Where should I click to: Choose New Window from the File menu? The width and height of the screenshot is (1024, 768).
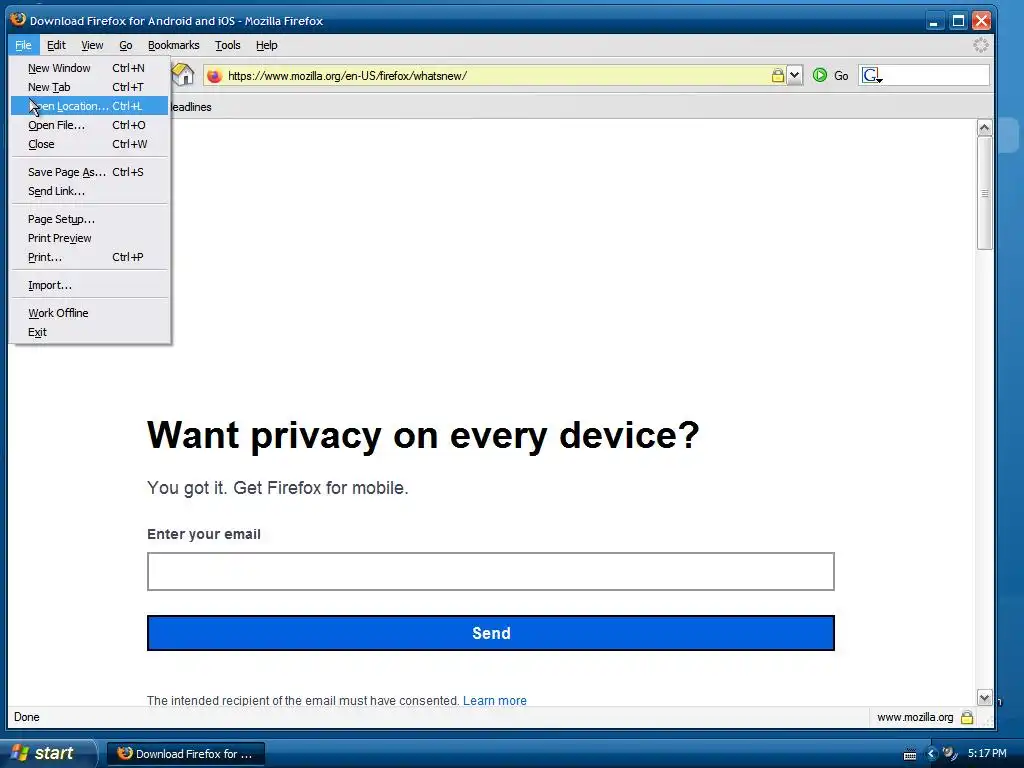coord(89,68)
